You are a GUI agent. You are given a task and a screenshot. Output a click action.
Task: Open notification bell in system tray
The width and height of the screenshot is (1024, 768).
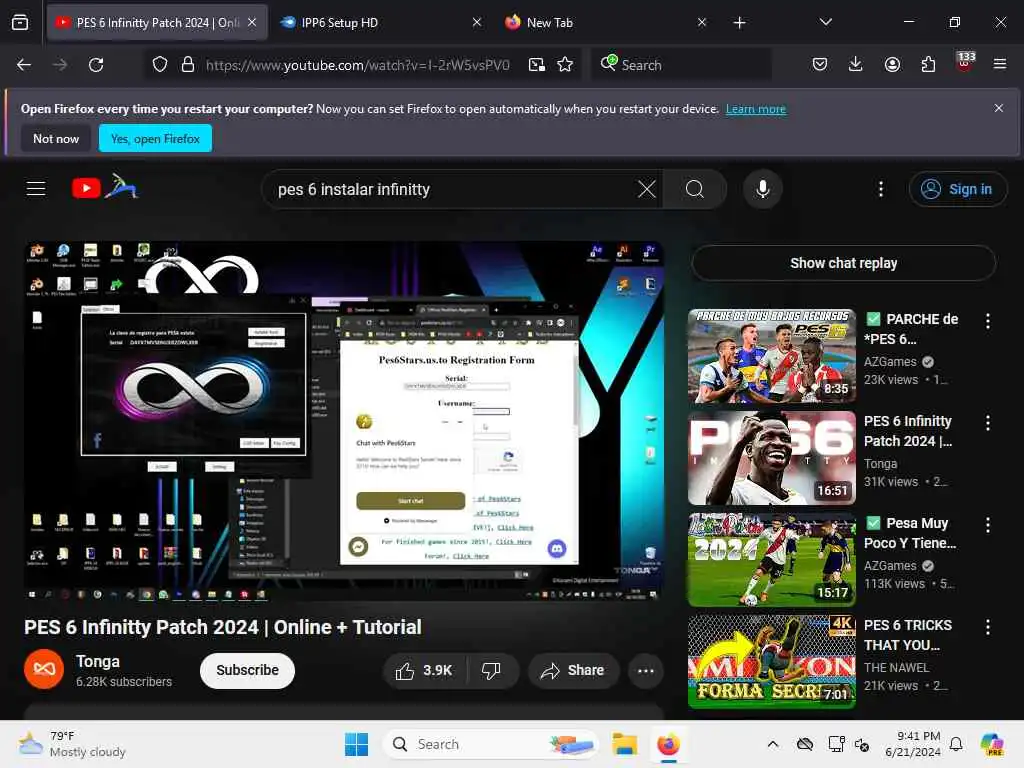[956, 744]
